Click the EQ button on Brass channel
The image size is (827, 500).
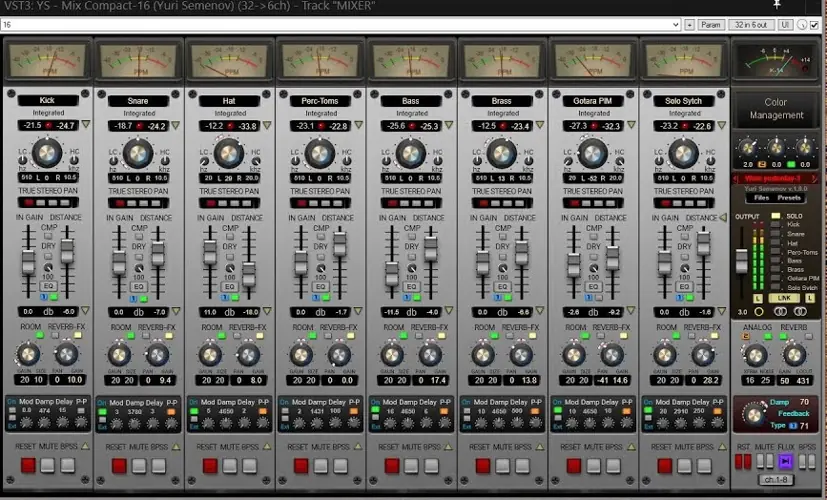502,287
